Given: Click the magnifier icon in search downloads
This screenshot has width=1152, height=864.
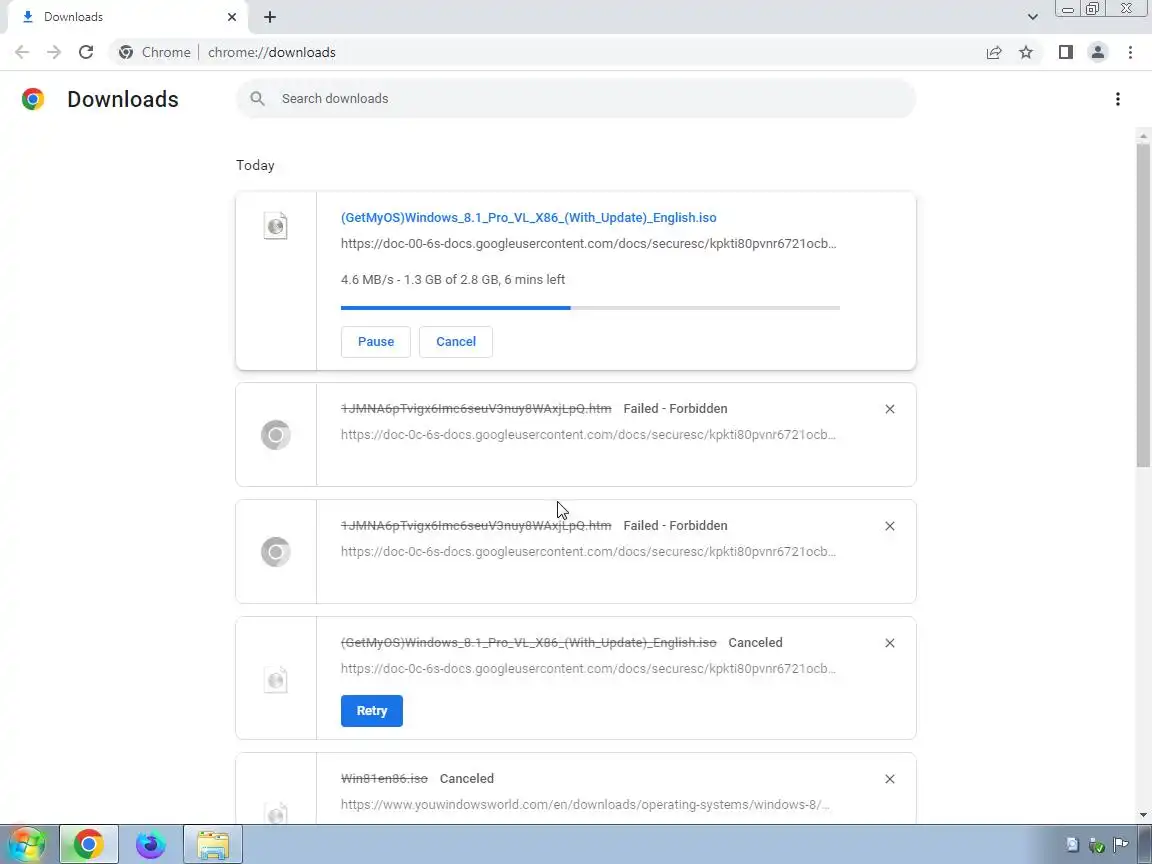Looking at the screenshot, I should point(257,98).
